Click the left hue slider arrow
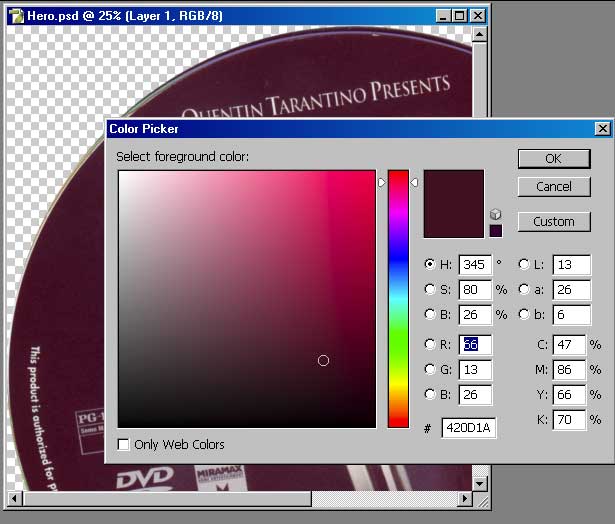Viewport: 615px width, 524px height. (x=382, y=183)
